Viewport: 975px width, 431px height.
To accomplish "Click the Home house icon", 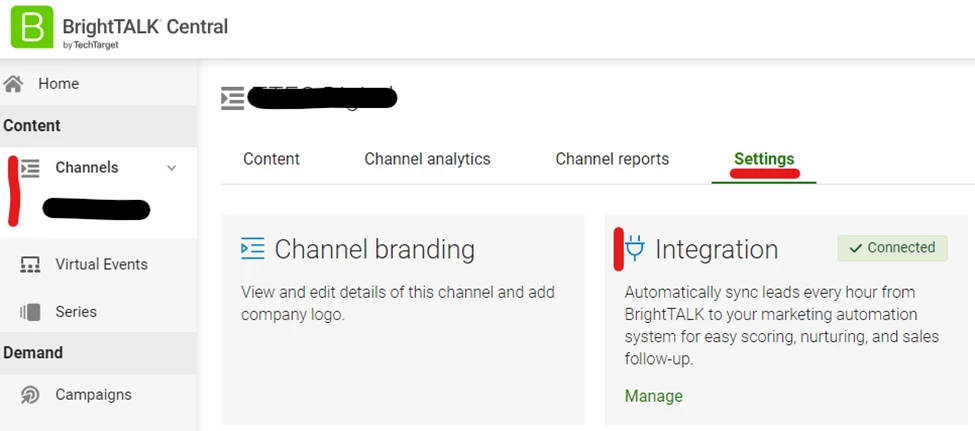I will (13, 84).
